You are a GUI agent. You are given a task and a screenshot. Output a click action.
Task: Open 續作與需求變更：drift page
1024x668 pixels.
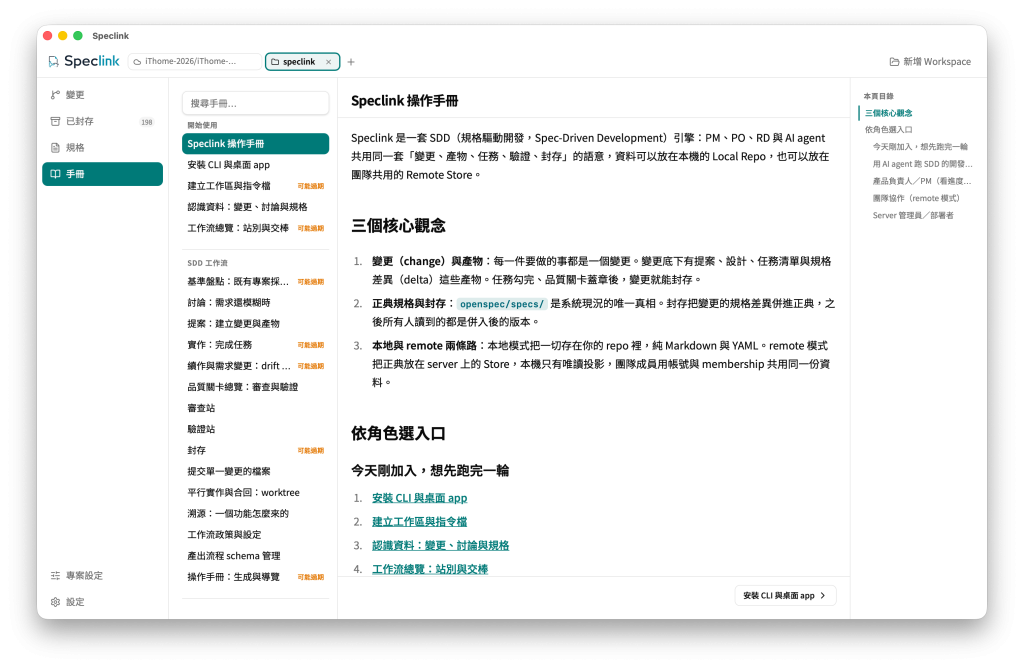[255, 366]
